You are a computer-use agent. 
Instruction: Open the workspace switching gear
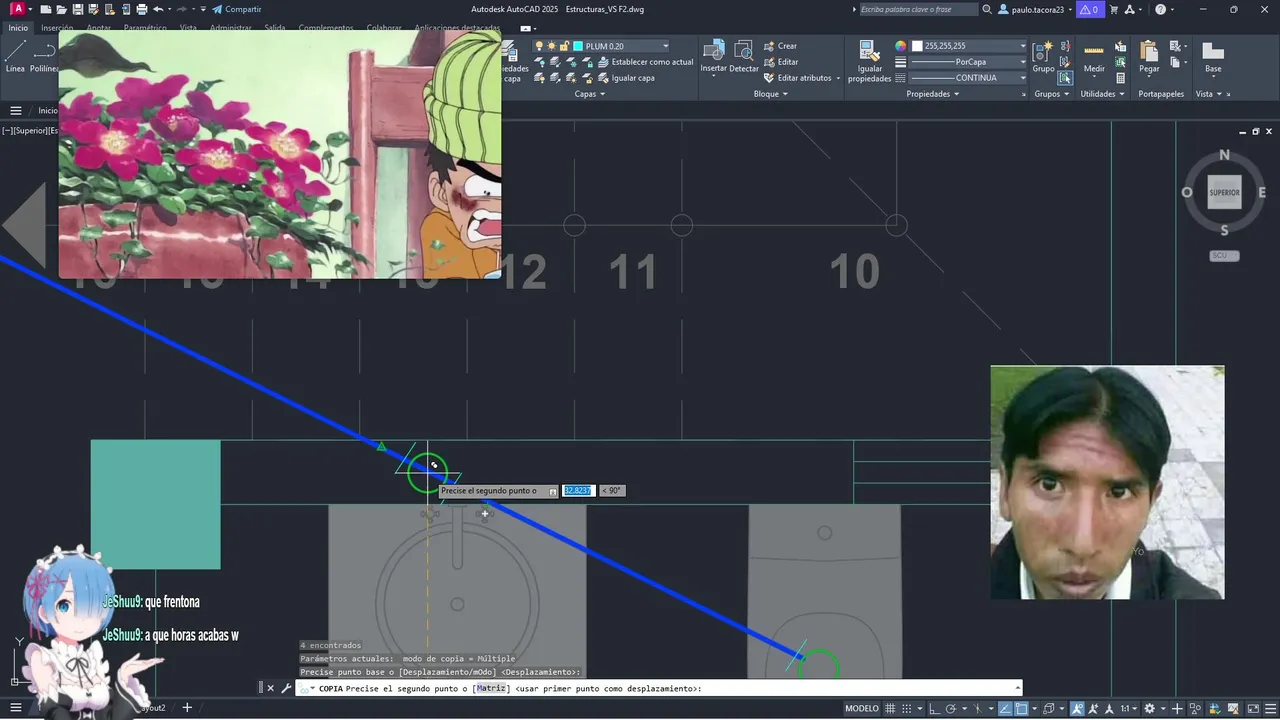(1150, 708)
